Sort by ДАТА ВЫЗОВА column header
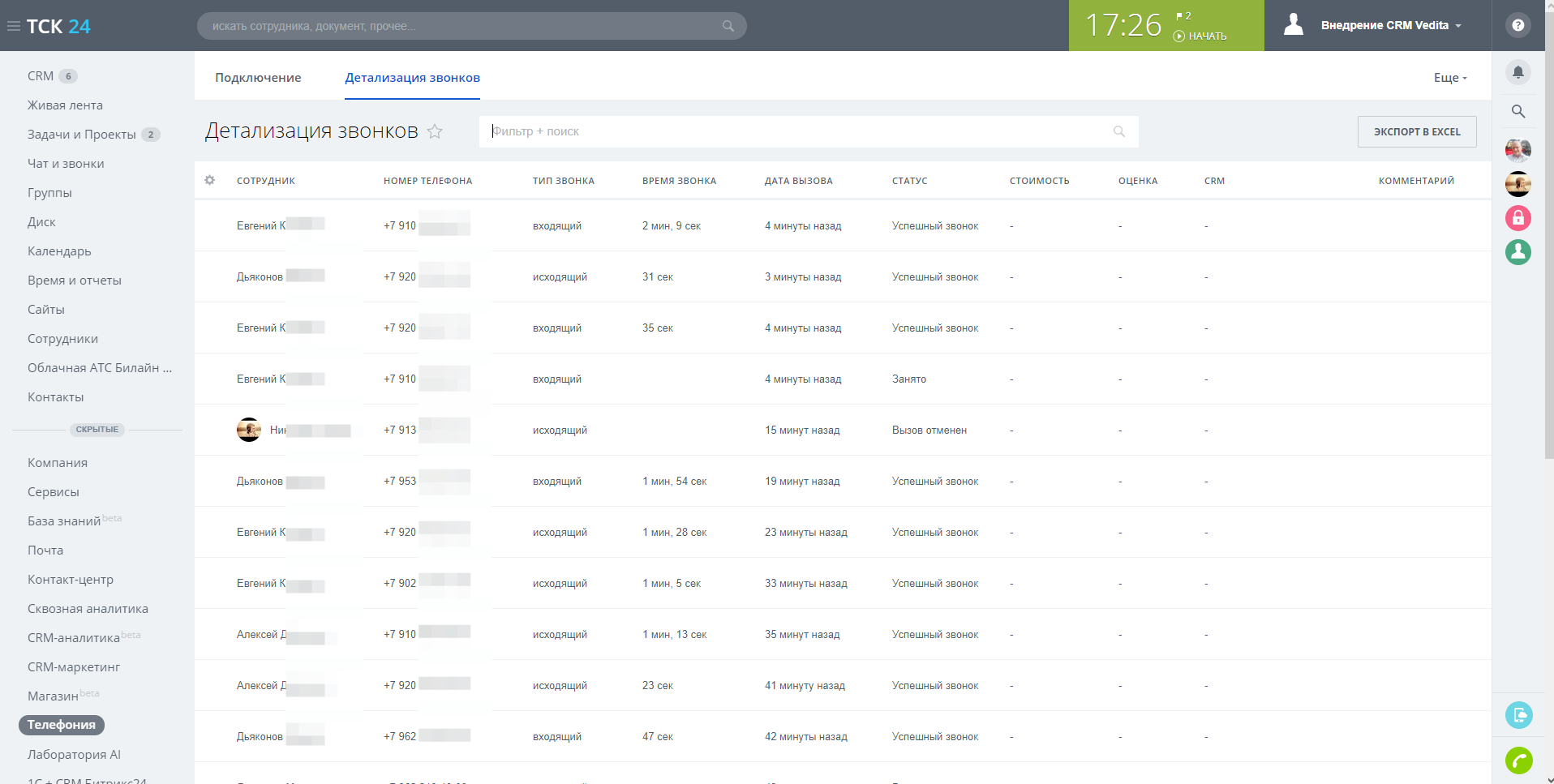 pos(798,181)
